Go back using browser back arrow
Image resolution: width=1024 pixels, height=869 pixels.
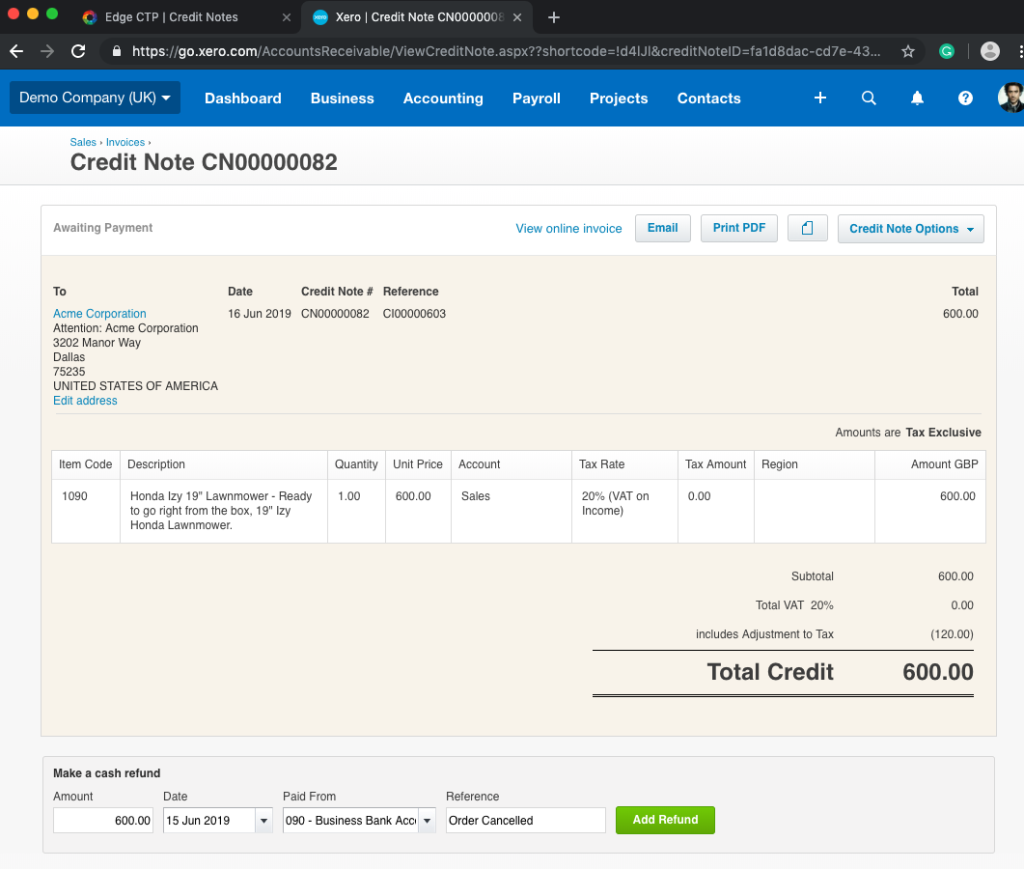[16, 52]
